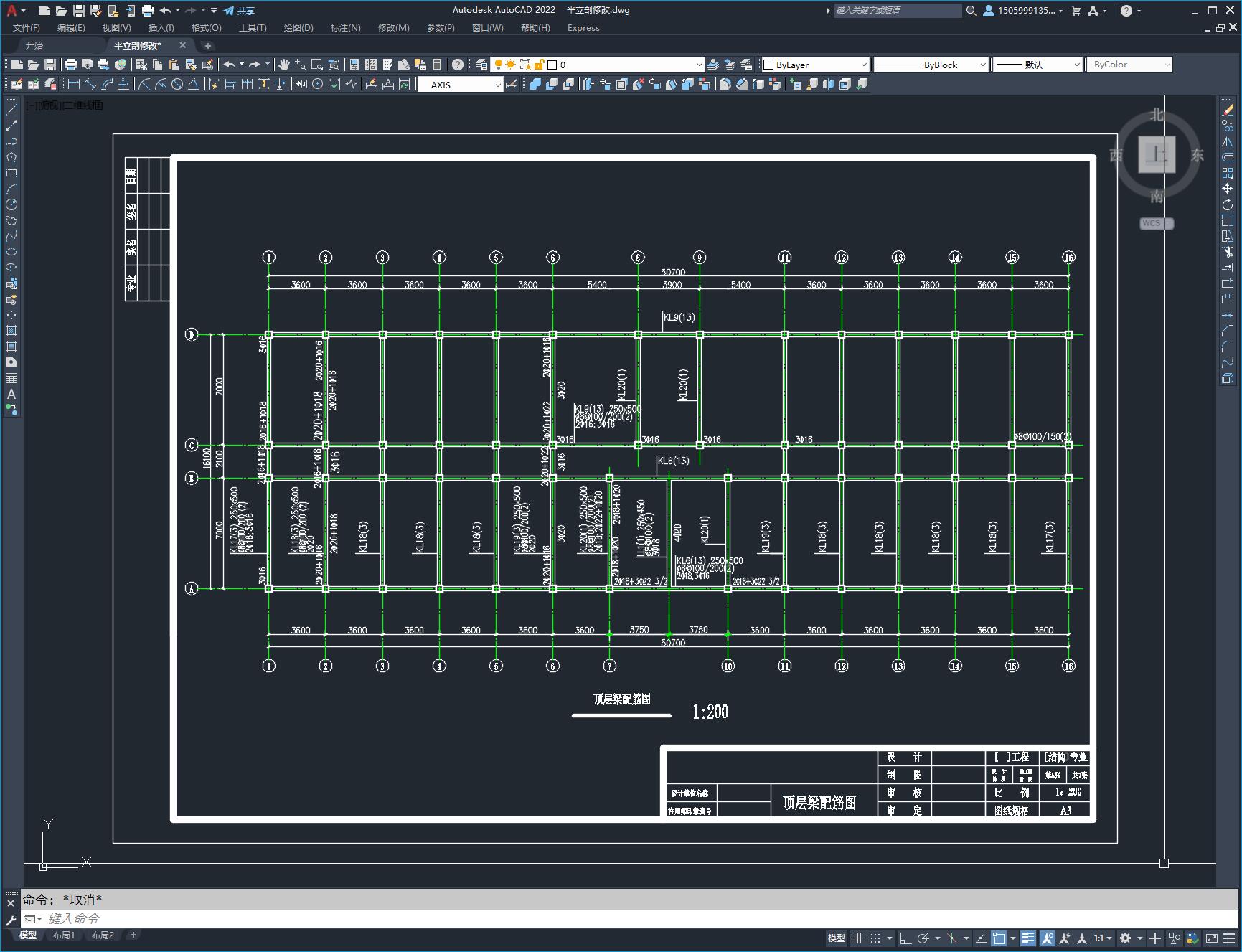Image resolution: width=1242 pixels, height=952 pixels.
Task: Click the 模型 model space button in status bar
Action: point(837,938)
